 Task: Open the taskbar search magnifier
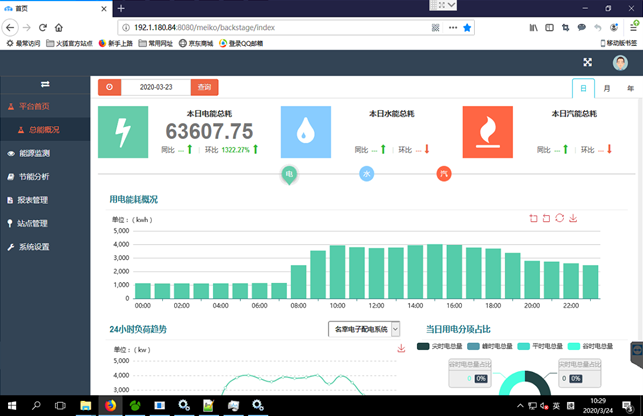pyautogui.click(x=36, y=406)
